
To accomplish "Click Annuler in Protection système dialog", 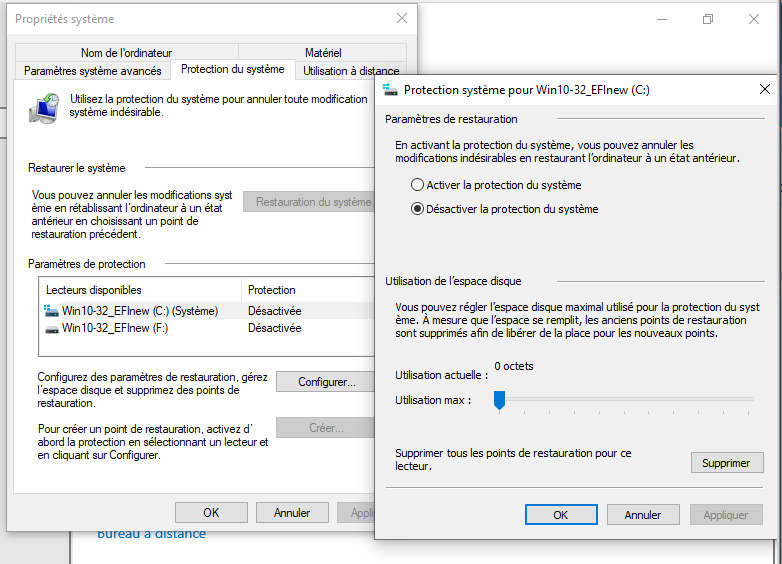I will click(x=643, y=515).
